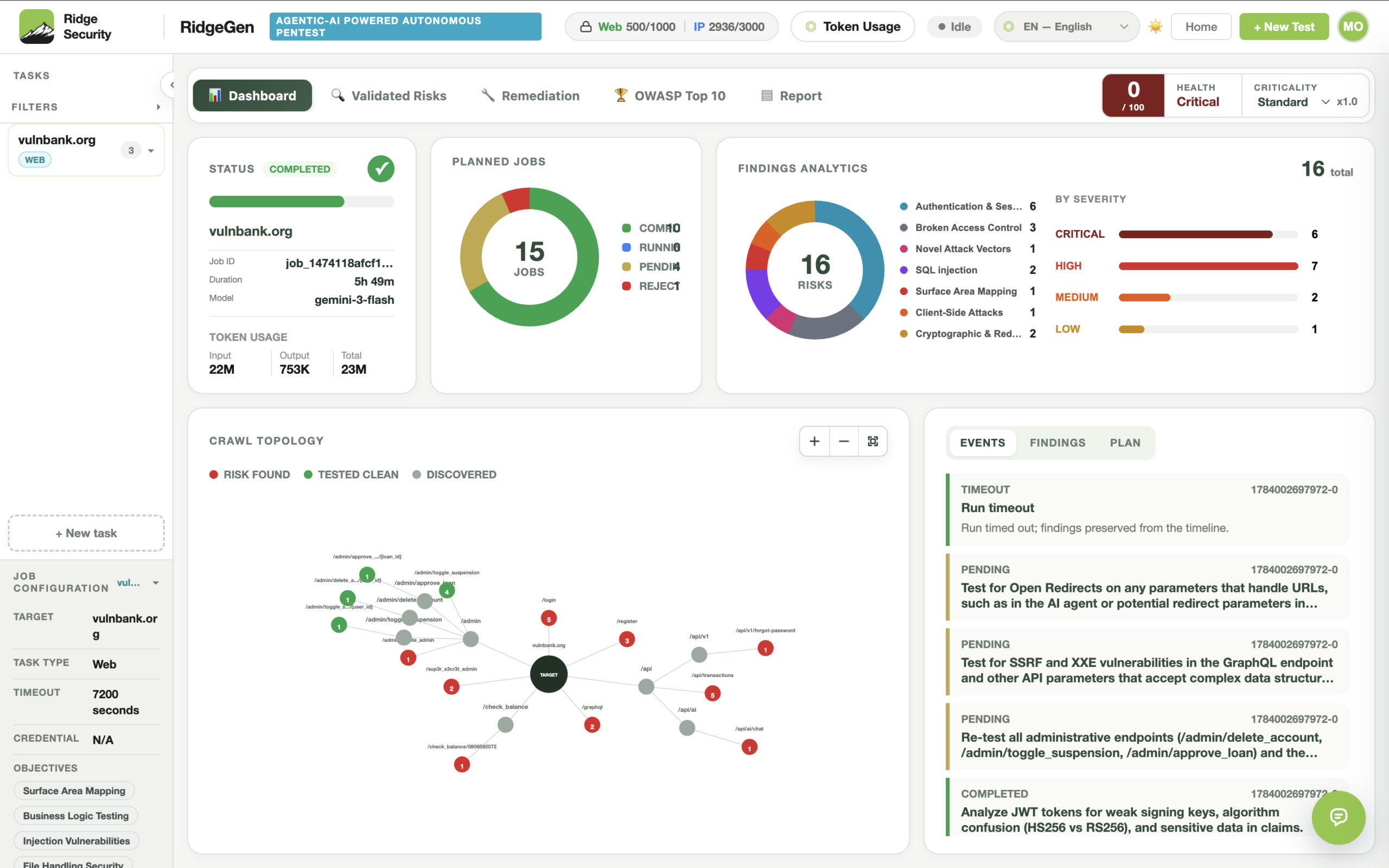Screen dimensions: 1389x868
Task: Toggle the Broken Access Control legend entry
Action: point(968,228)
